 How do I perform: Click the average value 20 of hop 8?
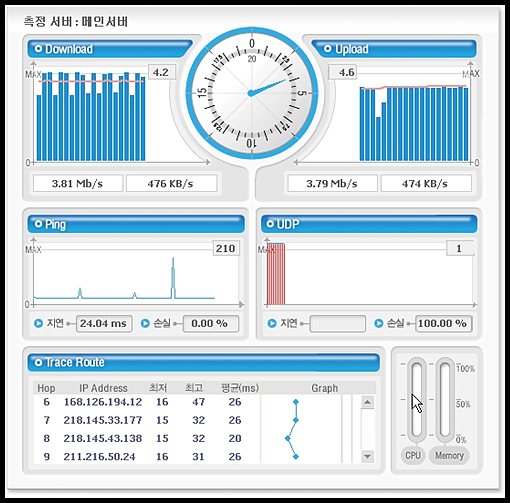click(235, 438)
